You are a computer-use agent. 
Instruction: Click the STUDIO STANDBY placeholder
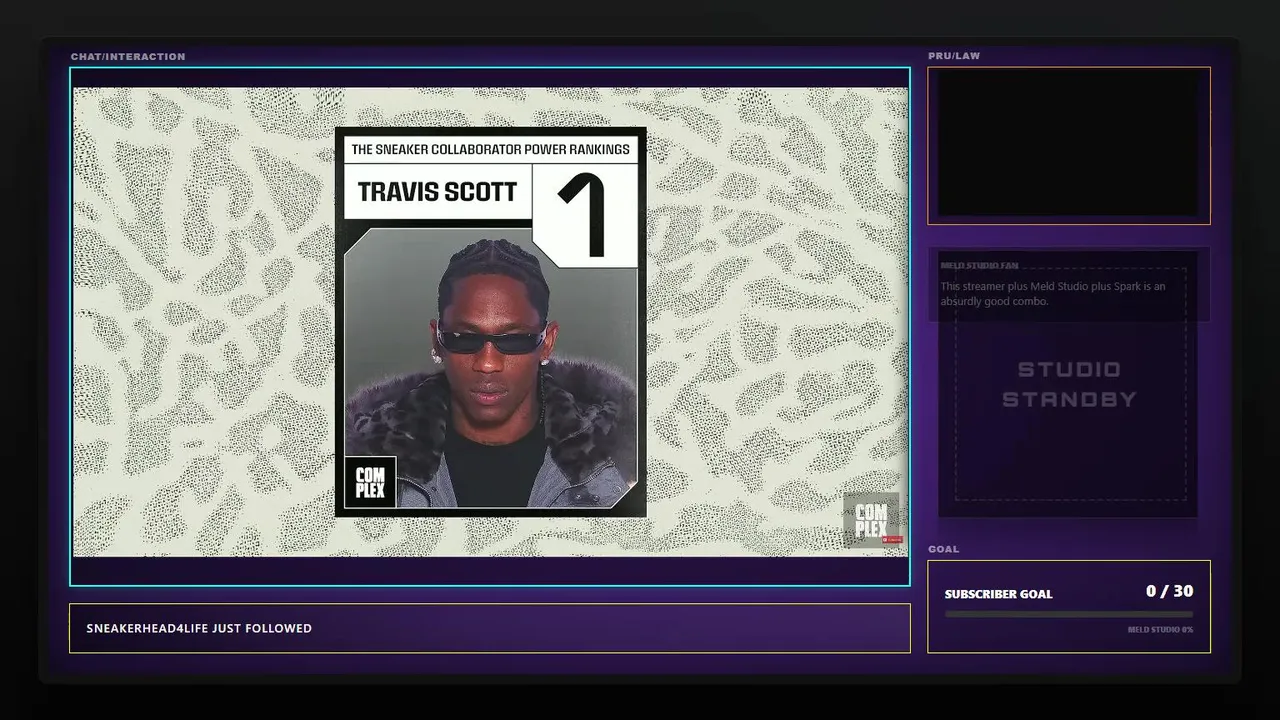tap(1070, 384)
